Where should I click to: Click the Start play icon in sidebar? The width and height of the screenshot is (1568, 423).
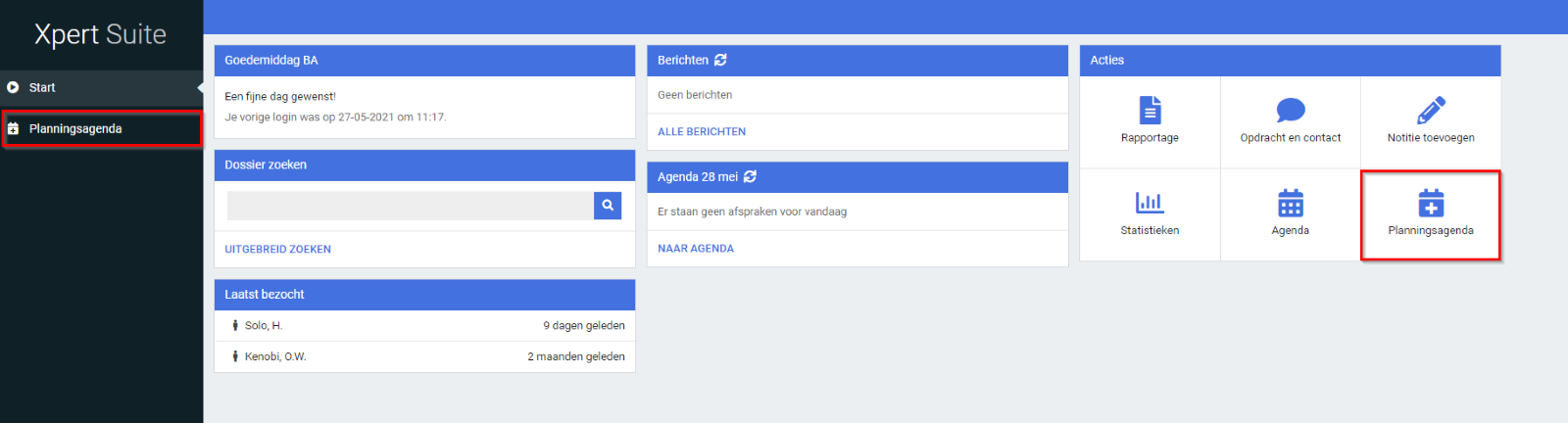(14, 87)
